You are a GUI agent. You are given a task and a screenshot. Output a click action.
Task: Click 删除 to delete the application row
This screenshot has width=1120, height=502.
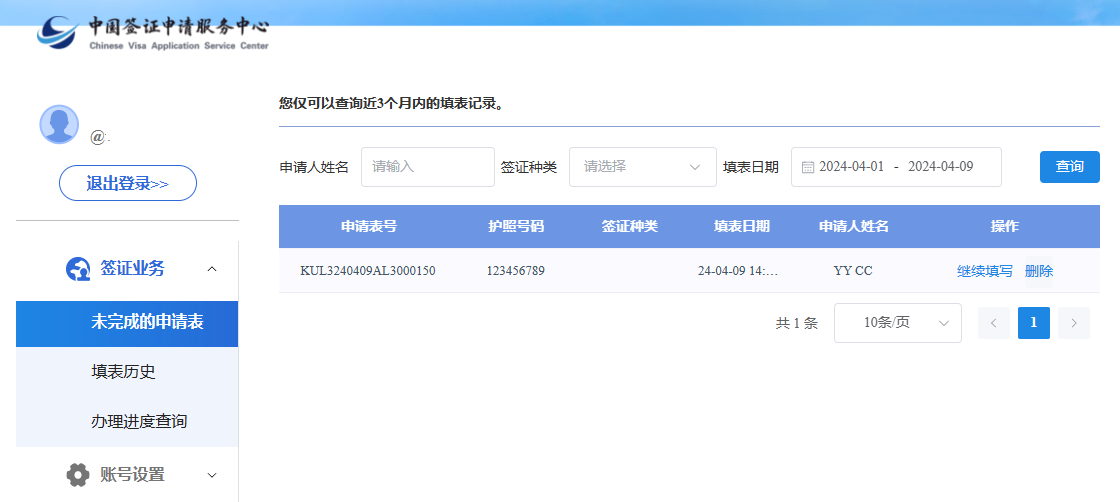[x=1038, y=271]
